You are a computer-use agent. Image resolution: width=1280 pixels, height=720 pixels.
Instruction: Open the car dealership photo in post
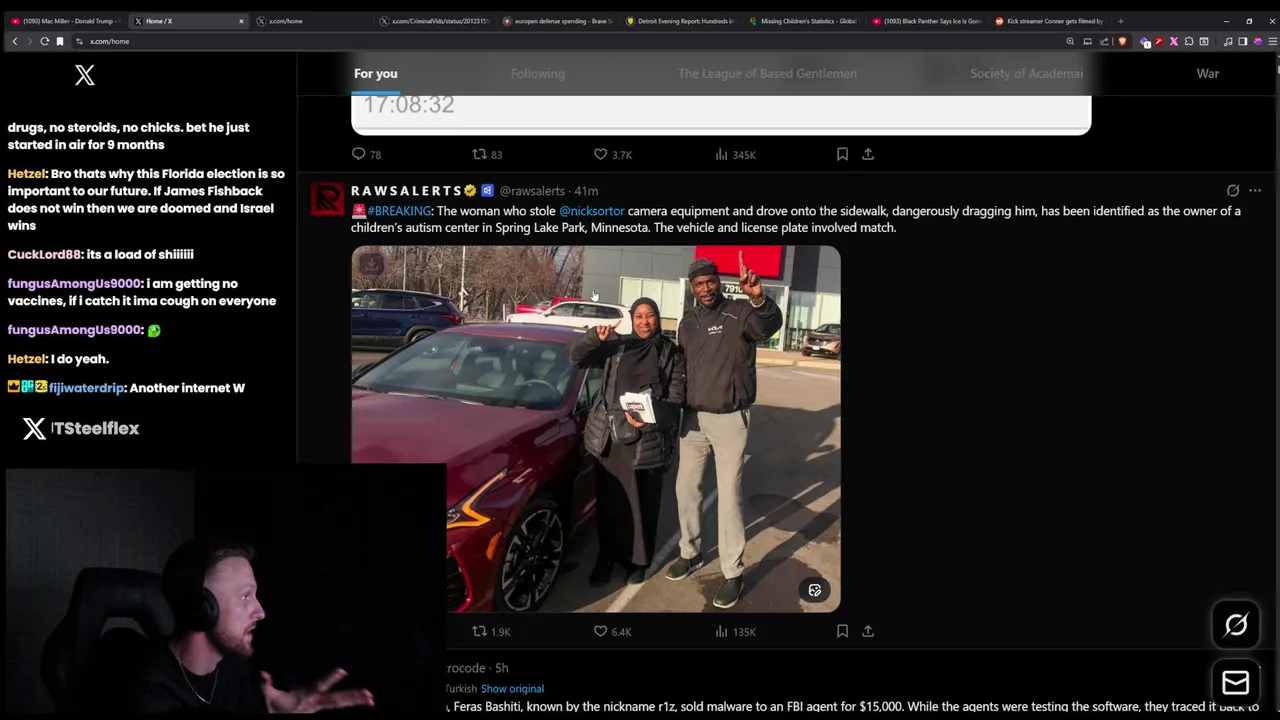[x=595, y=428]
